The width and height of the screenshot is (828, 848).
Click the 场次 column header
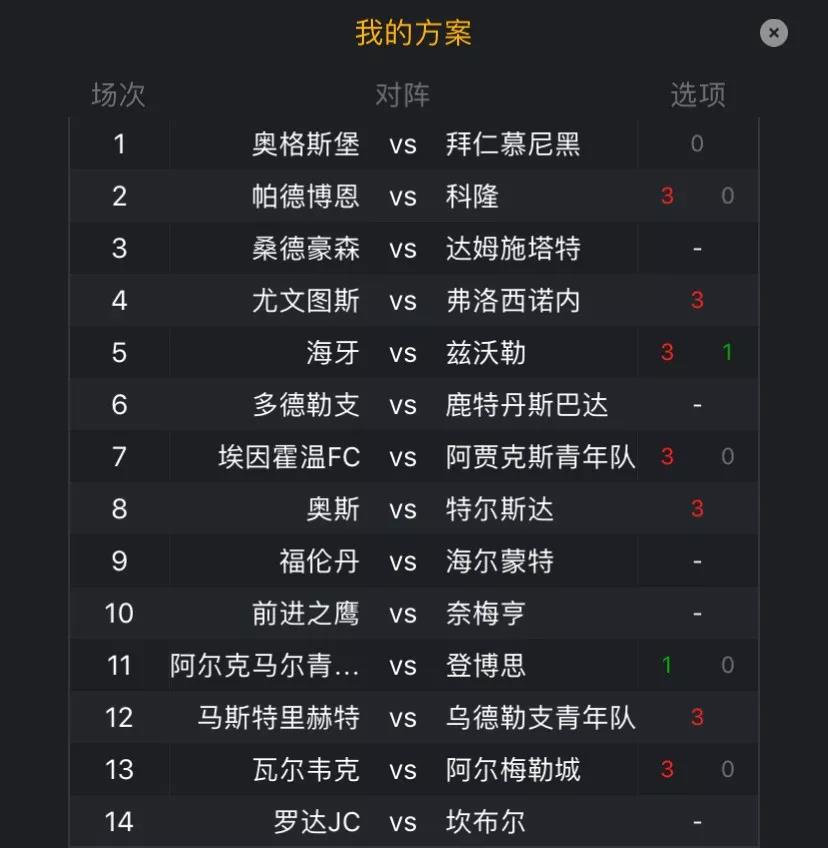[118, 95]
